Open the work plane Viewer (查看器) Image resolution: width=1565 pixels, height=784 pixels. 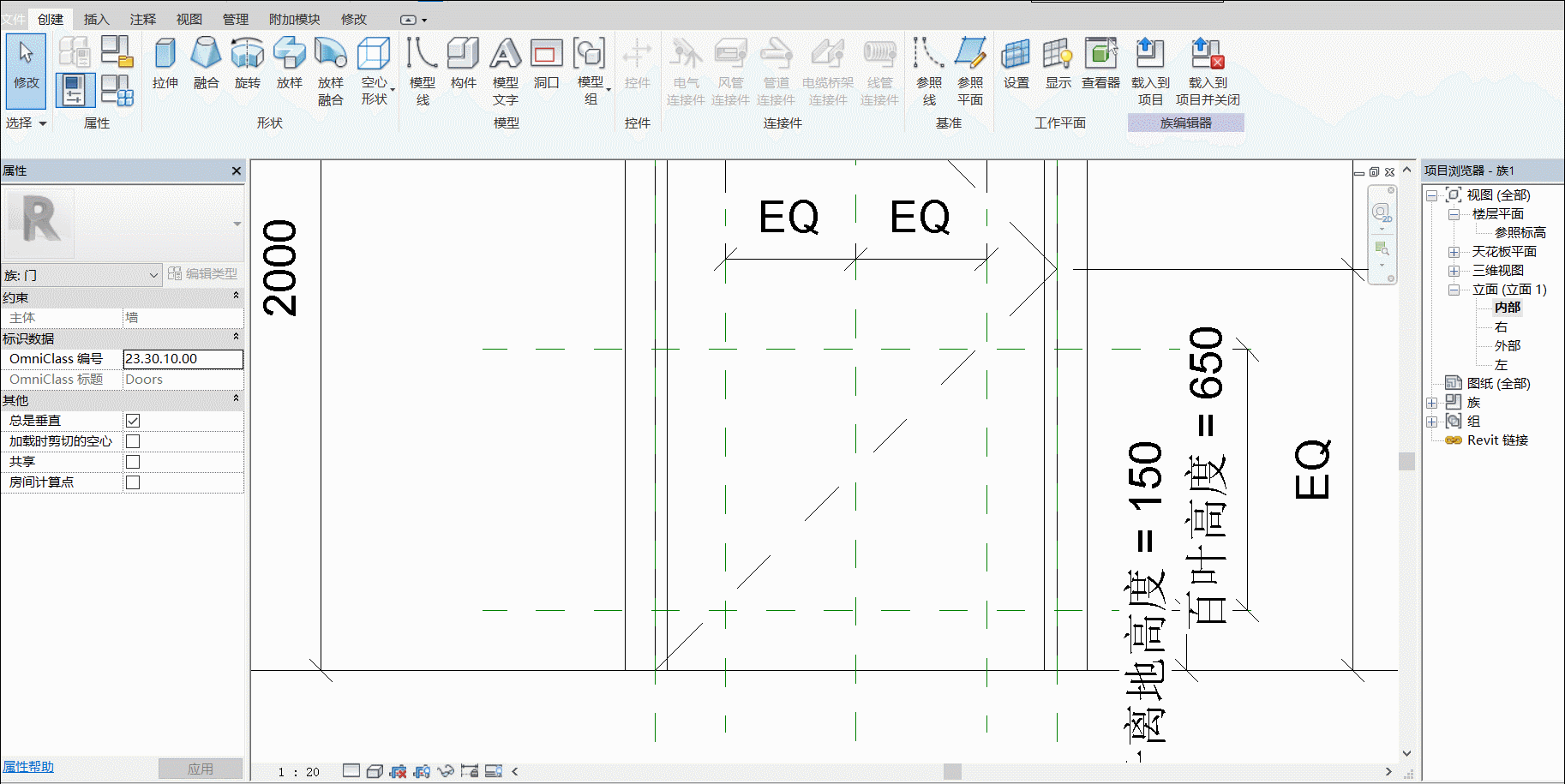pyautogui.click(x=1101, y=63)
